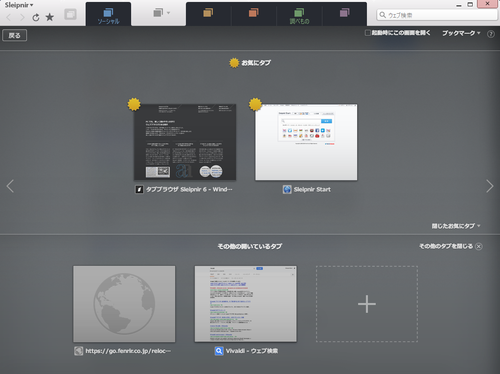Expand the closed favorite tabs dropdown
The image size is (500, 374).
coord(456,226)
